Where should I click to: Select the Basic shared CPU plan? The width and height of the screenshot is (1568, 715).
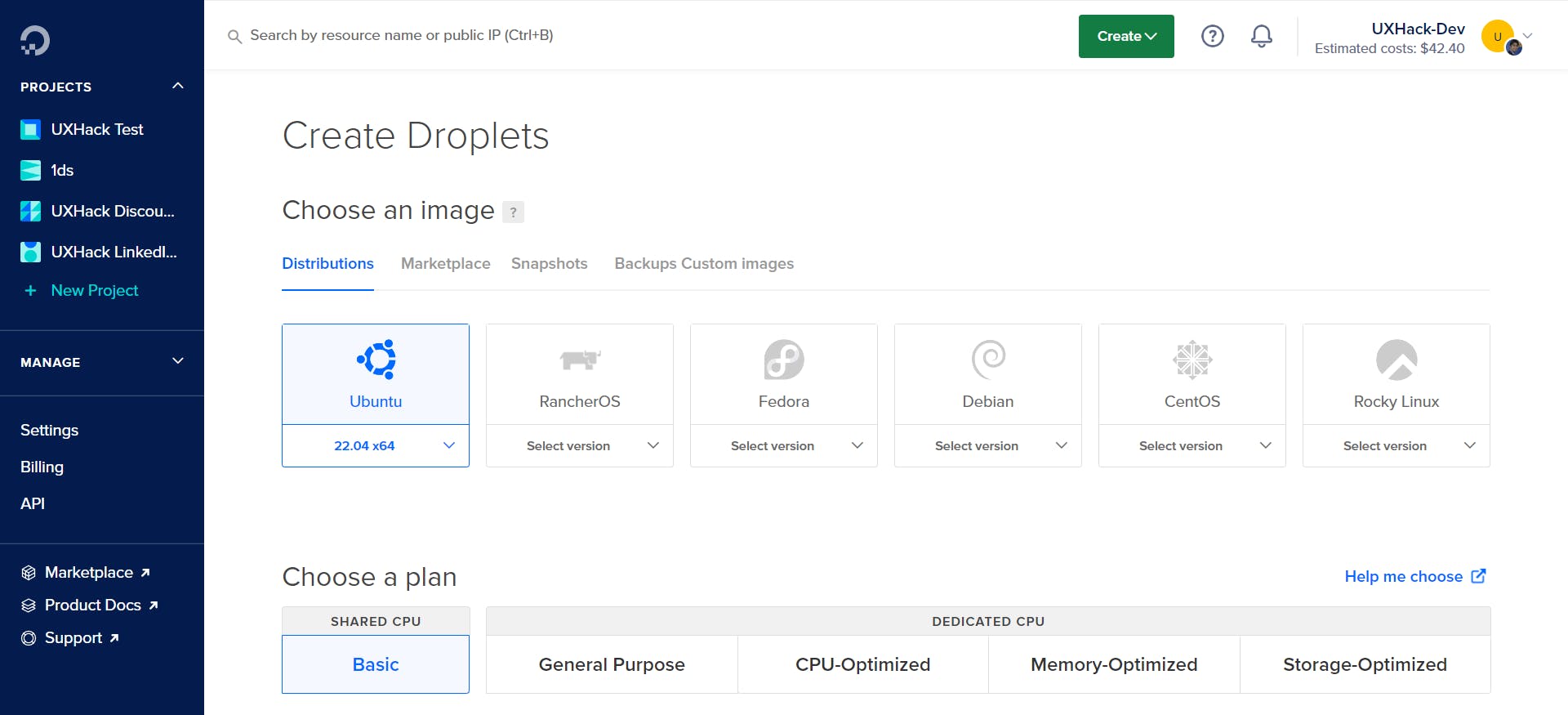click(376, 664)
